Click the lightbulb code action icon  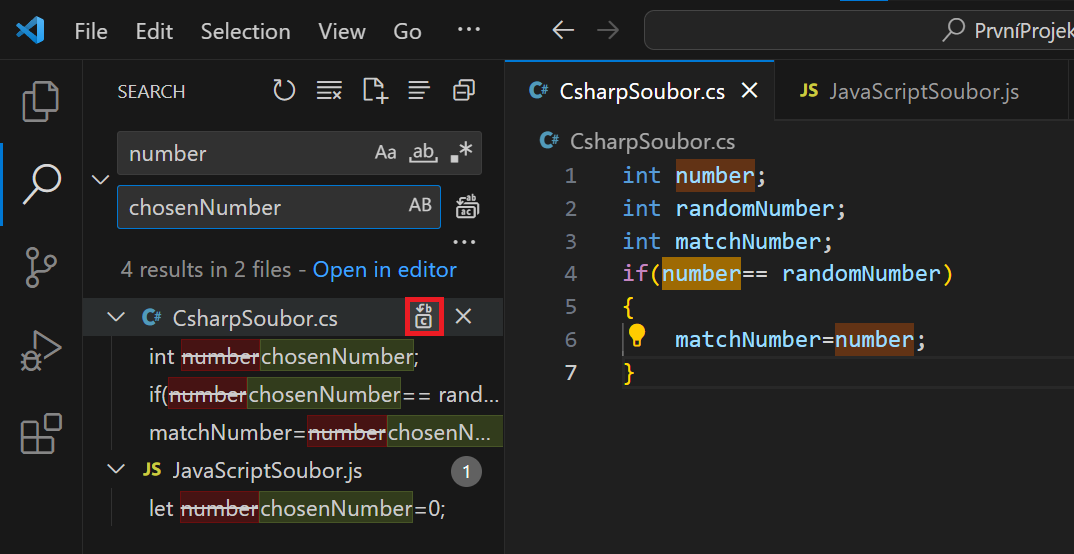click(x=637, y=336)
